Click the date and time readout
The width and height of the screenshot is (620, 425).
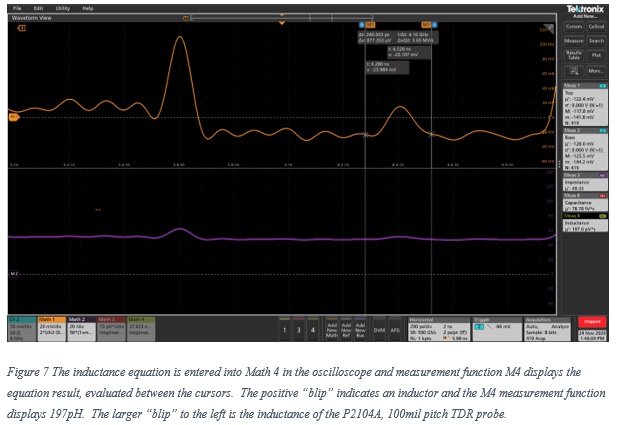[x=592, y=335]
